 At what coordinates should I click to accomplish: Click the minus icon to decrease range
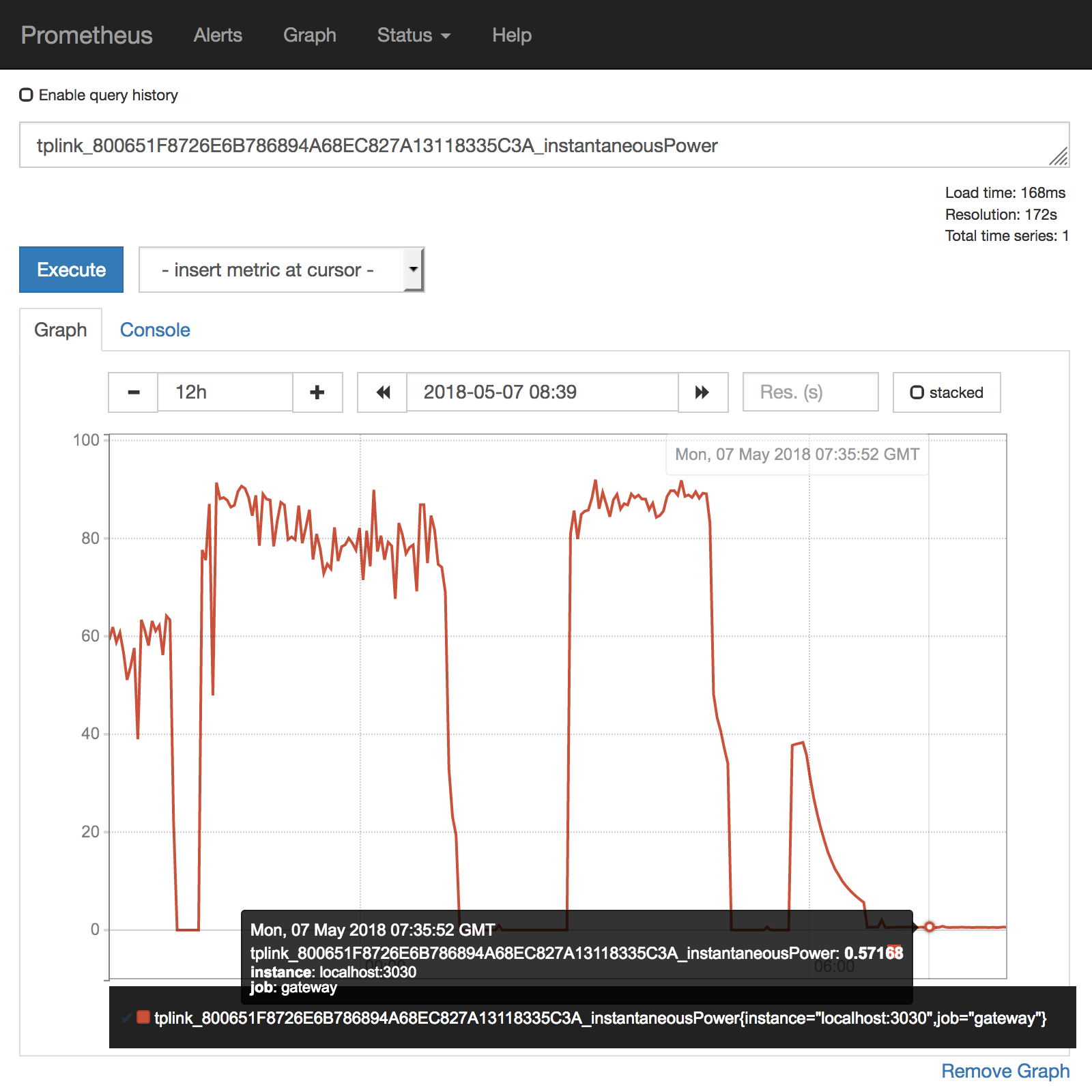click(133, 392)
